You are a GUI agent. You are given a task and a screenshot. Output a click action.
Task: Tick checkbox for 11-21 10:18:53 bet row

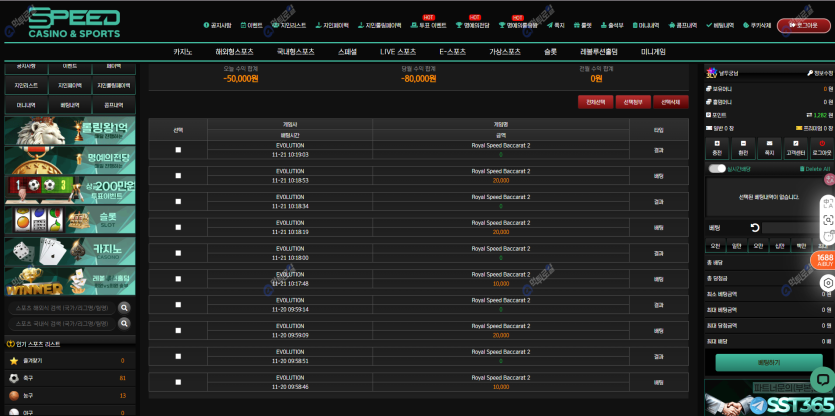178,176
